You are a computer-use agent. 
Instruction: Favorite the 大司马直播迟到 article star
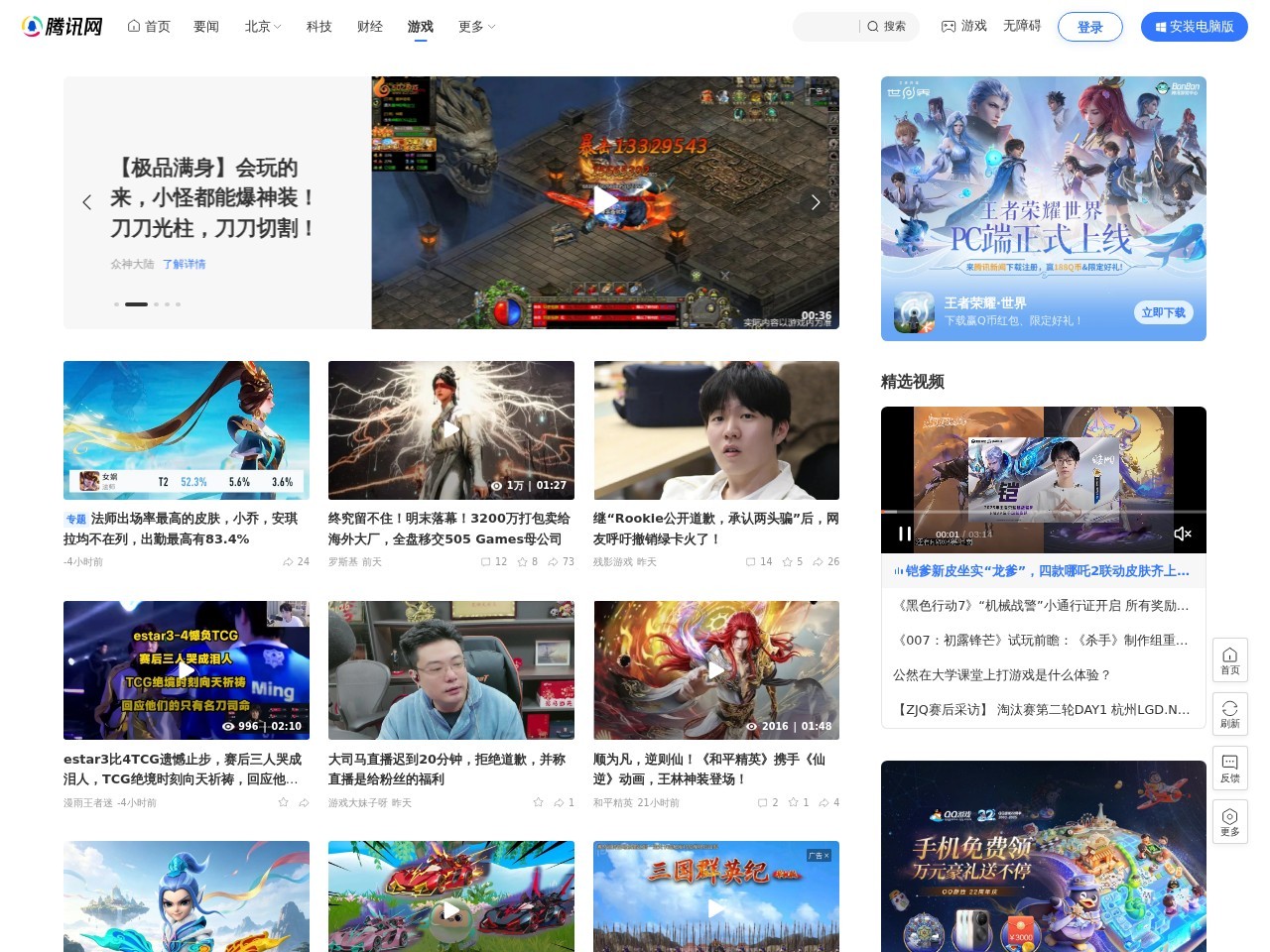pyautogui.click(x=538, y=802)
